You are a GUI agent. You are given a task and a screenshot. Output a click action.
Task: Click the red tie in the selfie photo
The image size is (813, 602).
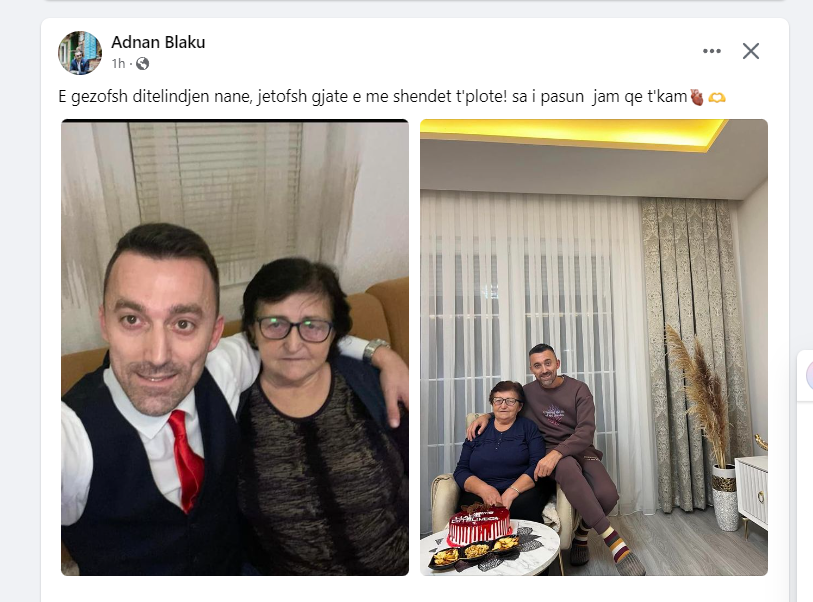pos(186,459)
